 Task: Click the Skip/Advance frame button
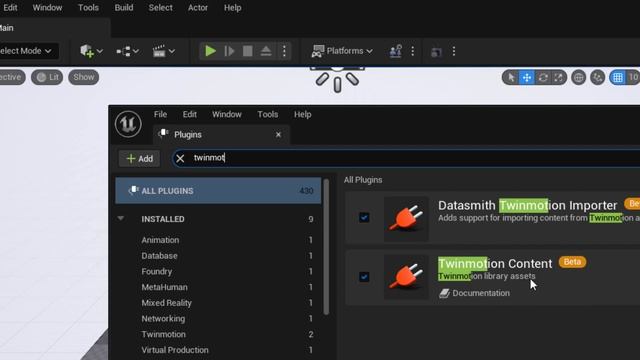coord(229,51)
